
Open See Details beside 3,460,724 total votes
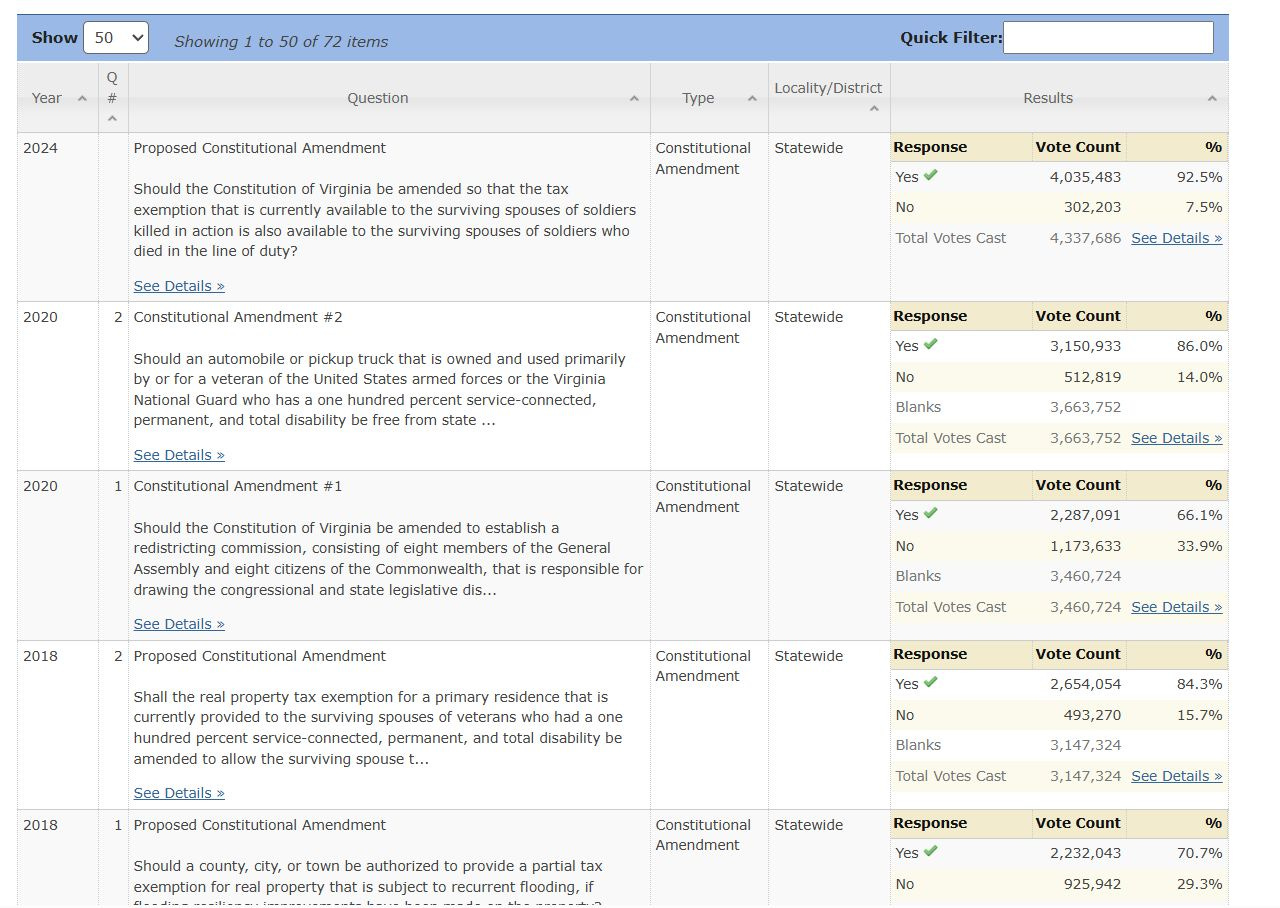(x=1176, y=607)
